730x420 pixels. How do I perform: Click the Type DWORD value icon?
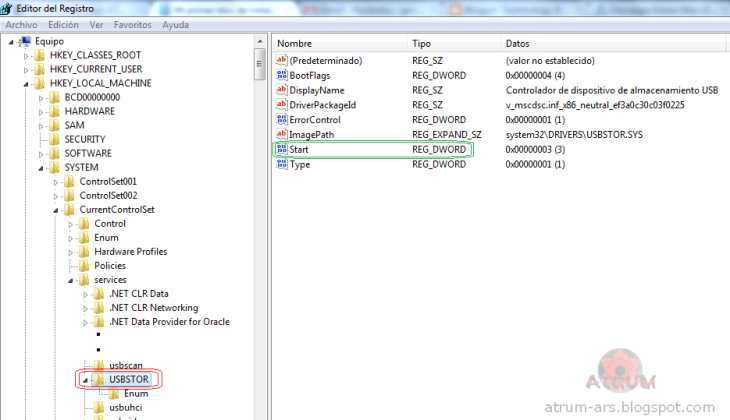(282, 164)
